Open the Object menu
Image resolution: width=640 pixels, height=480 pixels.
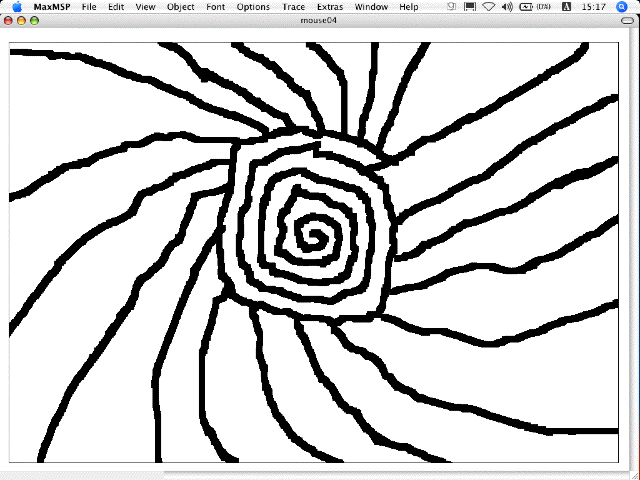180,7
